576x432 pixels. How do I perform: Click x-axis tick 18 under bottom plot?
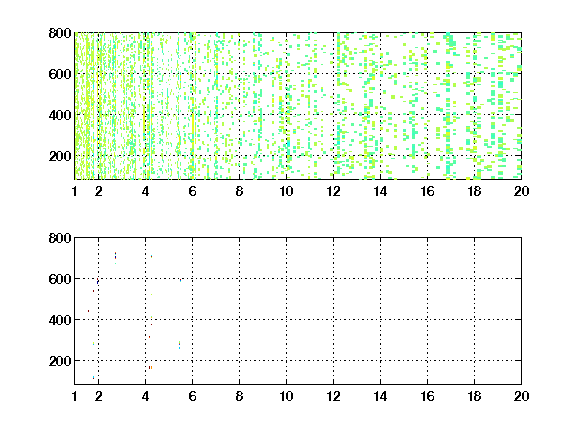[474, 396]
